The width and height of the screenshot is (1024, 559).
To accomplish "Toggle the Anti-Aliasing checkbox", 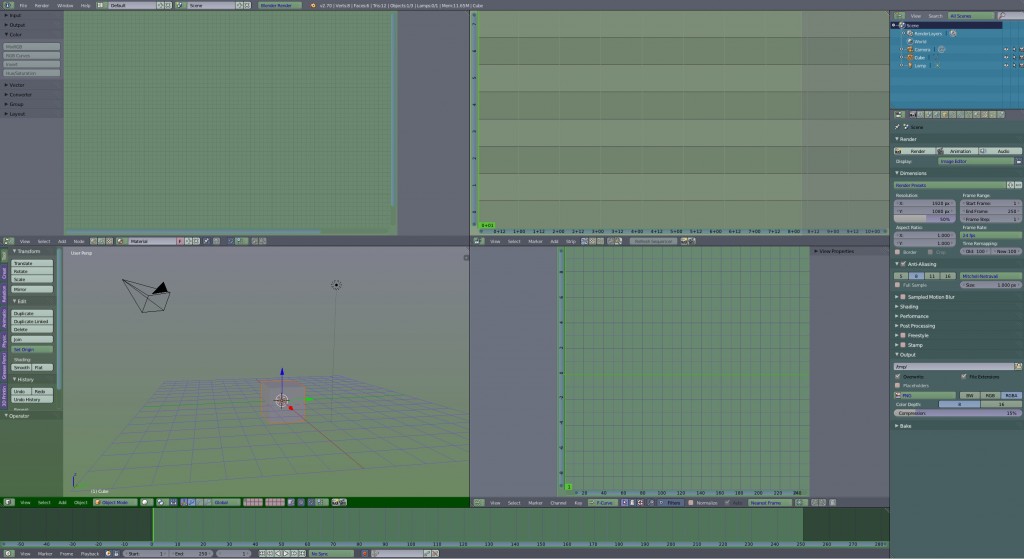I will [903, 264].
